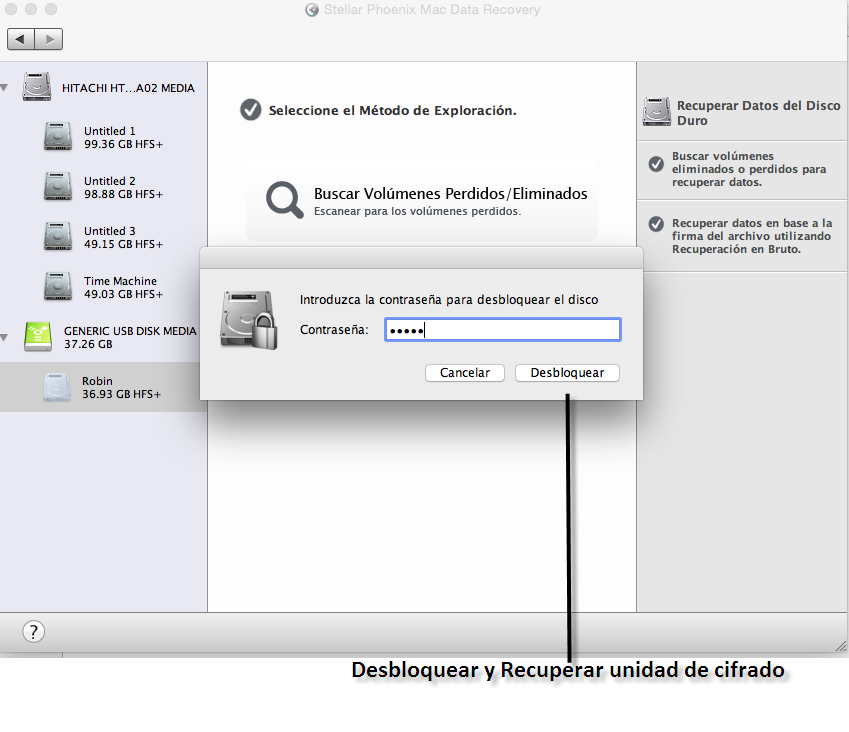Click Escanear para los volúmenes perdidos text
The width and height of the screenshot is (849, 732).
tap(417, 211)
